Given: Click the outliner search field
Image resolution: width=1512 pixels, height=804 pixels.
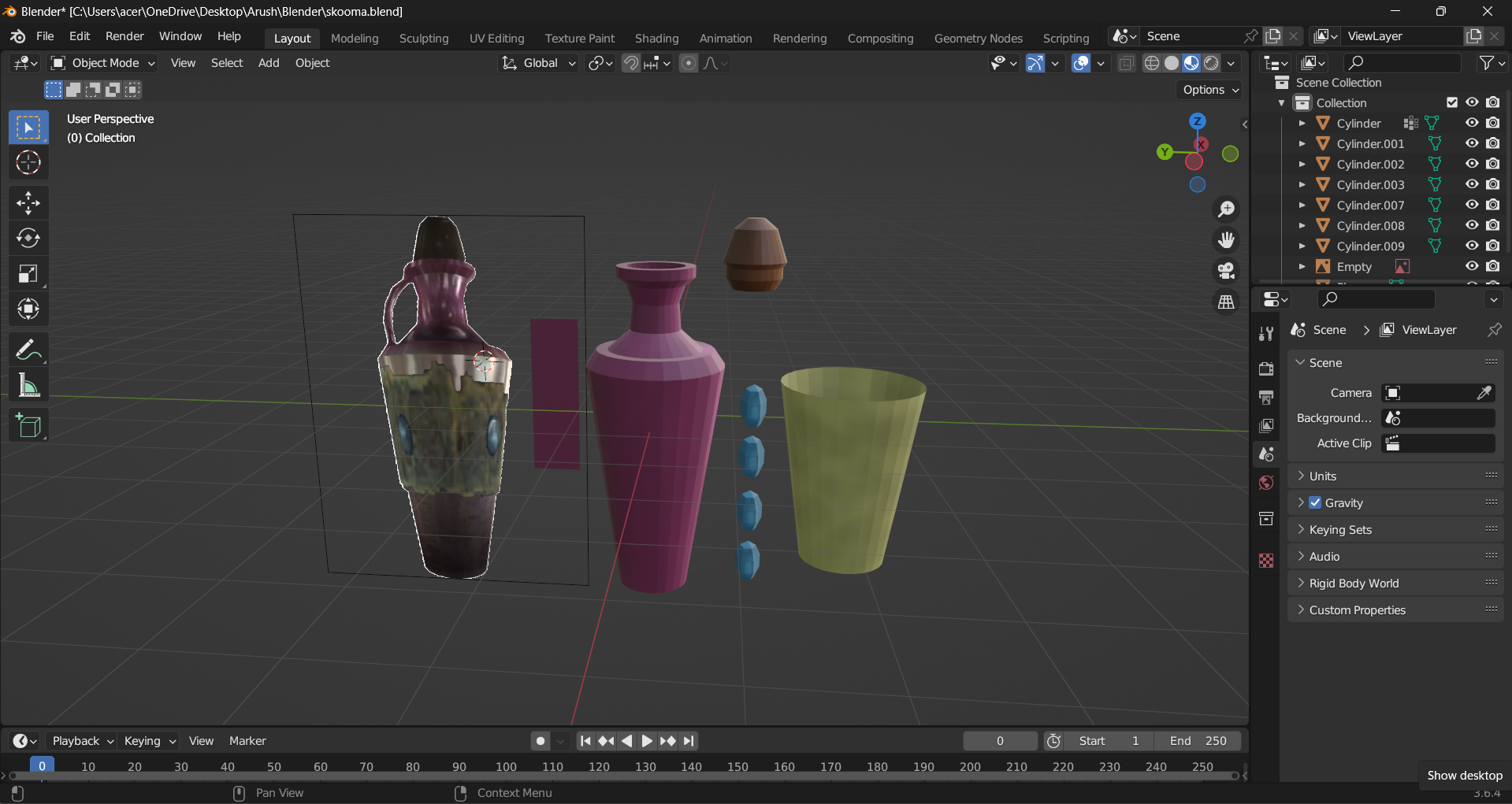Looking at the screenshot, I should [1402, 62].
